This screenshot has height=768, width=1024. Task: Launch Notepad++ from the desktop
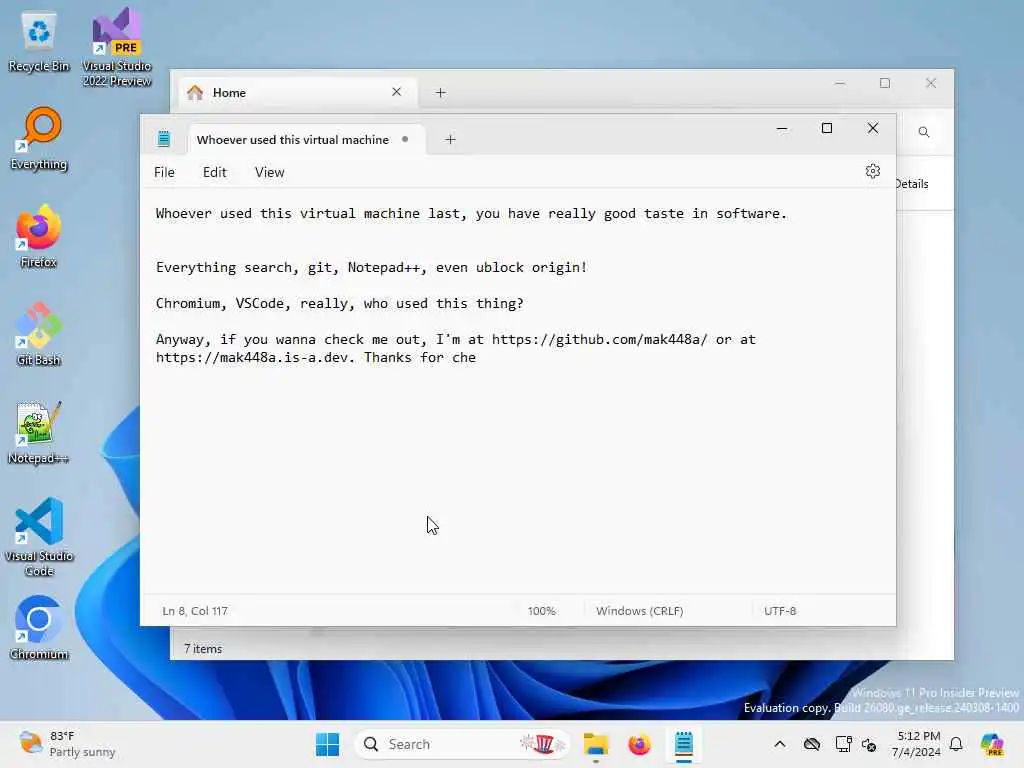[x=39, y=432]
